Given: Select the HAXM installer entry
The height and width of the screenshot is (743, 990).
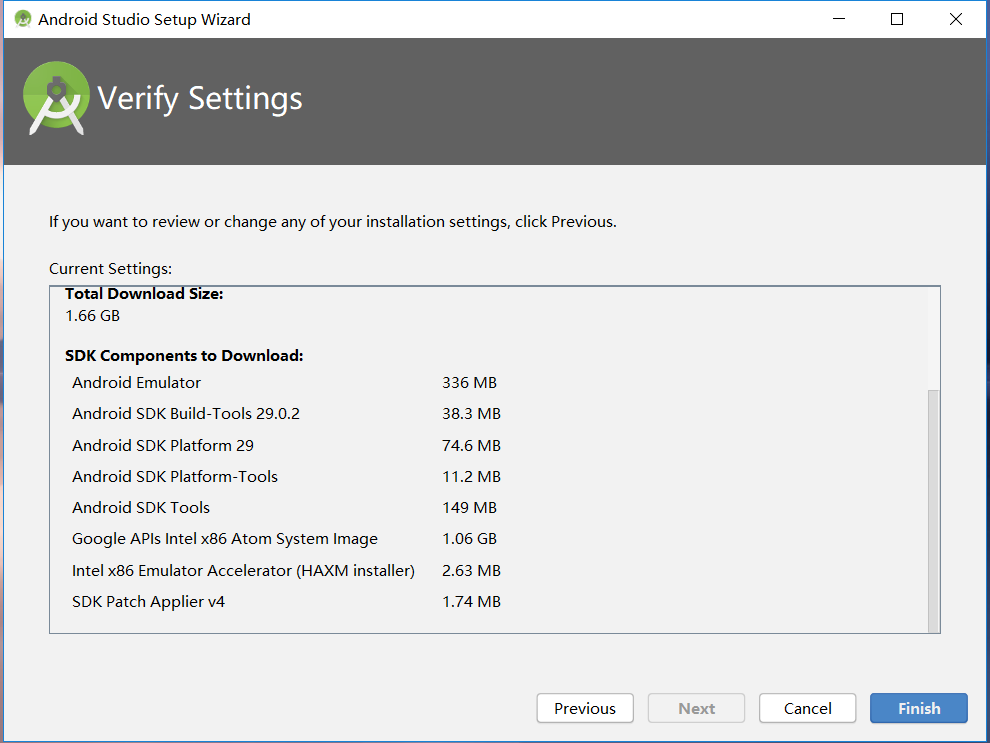Looking at the screenshot, I should tap(242, 570).
